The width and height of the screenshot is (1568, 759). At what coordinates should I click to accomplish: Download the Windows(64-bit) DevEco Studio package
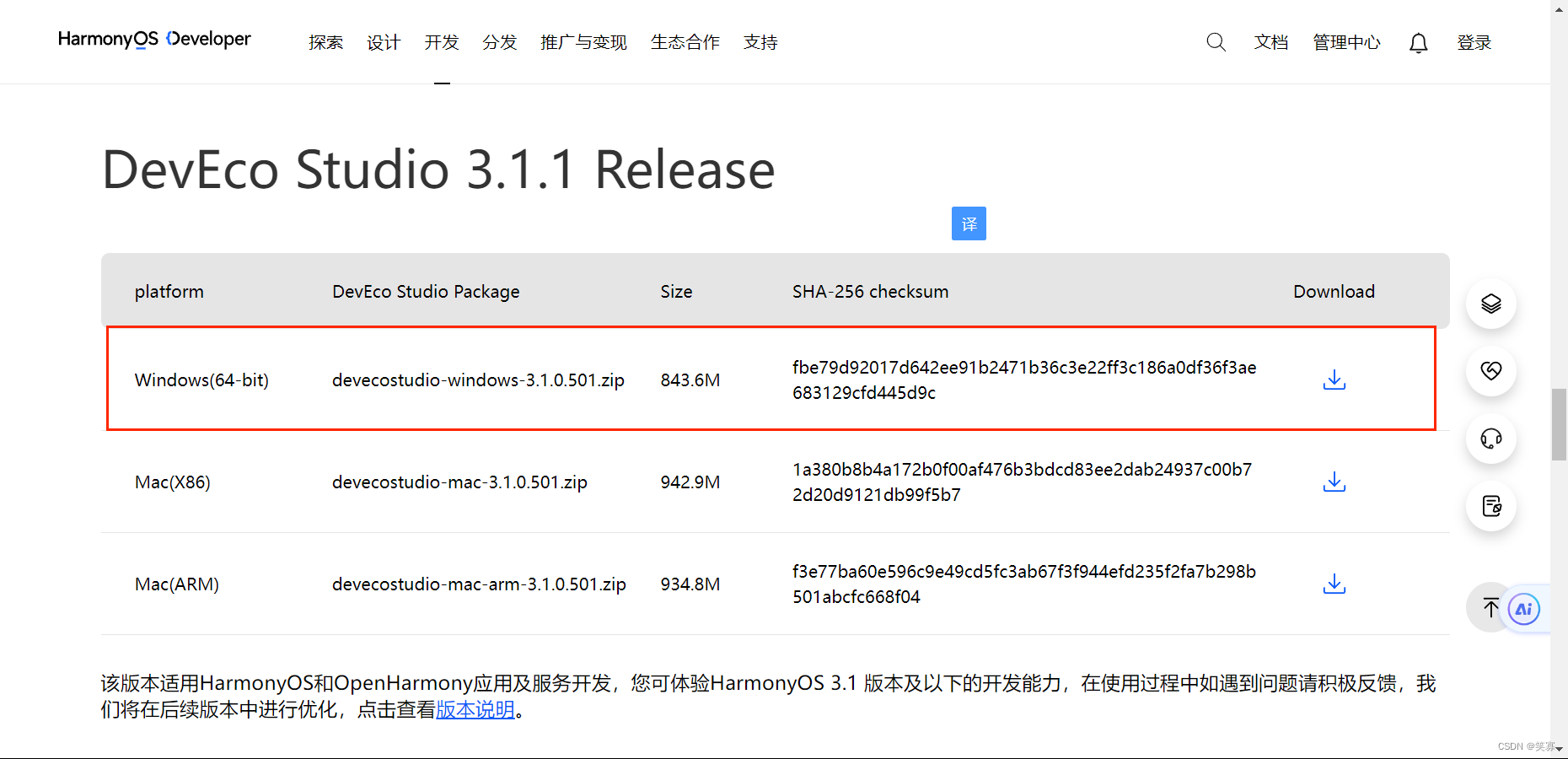tap(1334, 379)
